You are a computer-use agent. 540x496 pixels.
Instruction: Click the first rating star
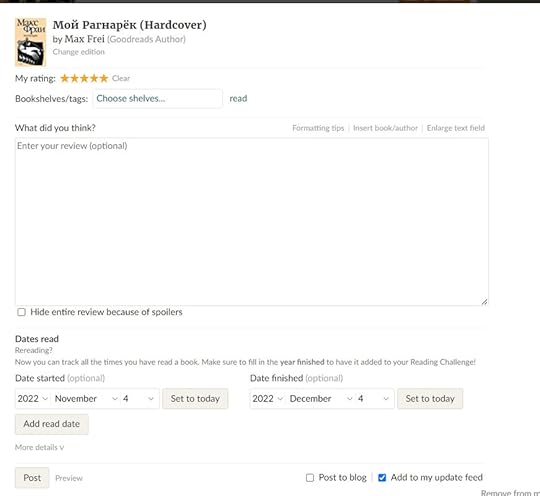click(64, 79)
